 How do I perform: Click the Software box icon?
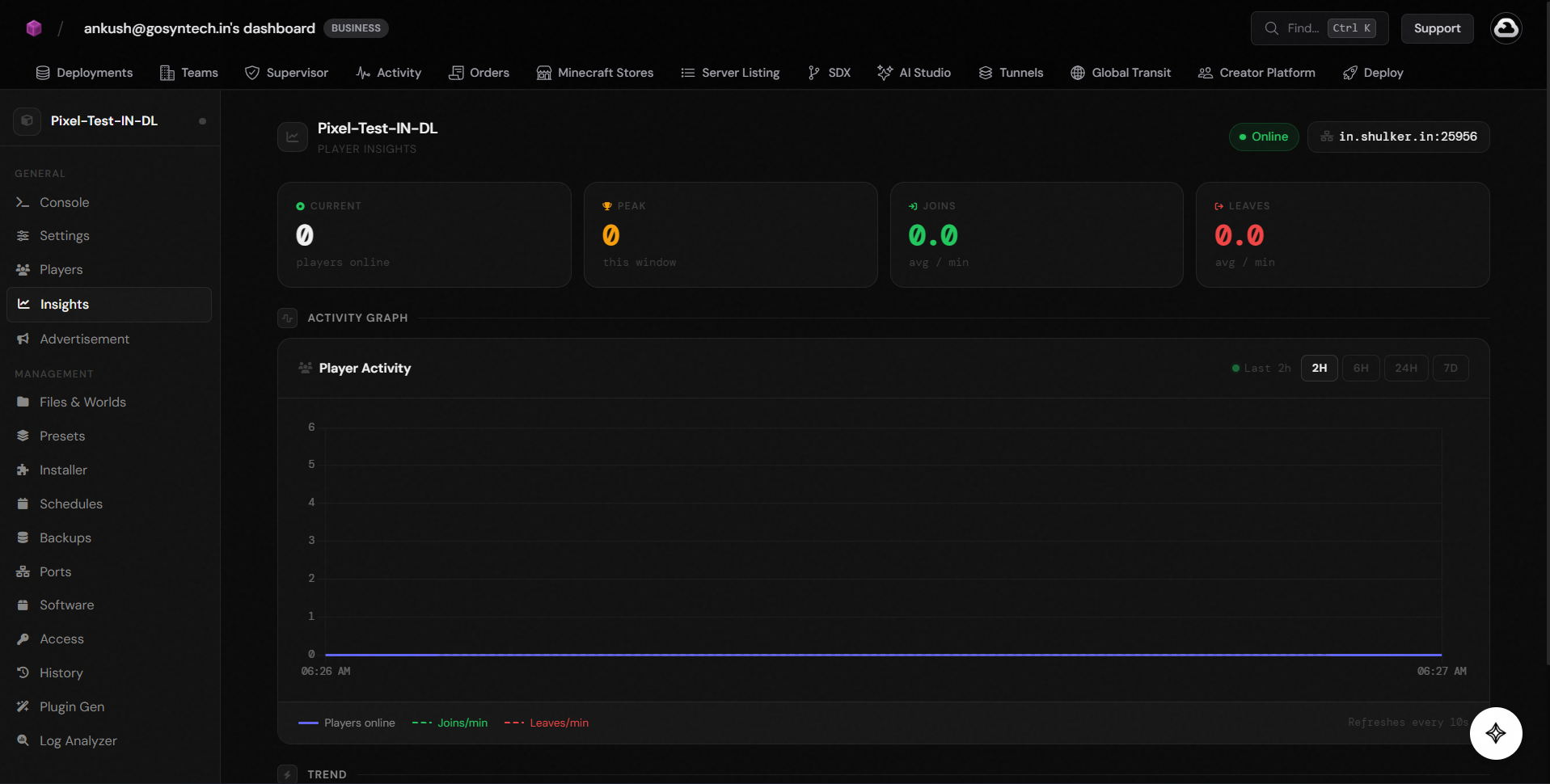(23, 605)
